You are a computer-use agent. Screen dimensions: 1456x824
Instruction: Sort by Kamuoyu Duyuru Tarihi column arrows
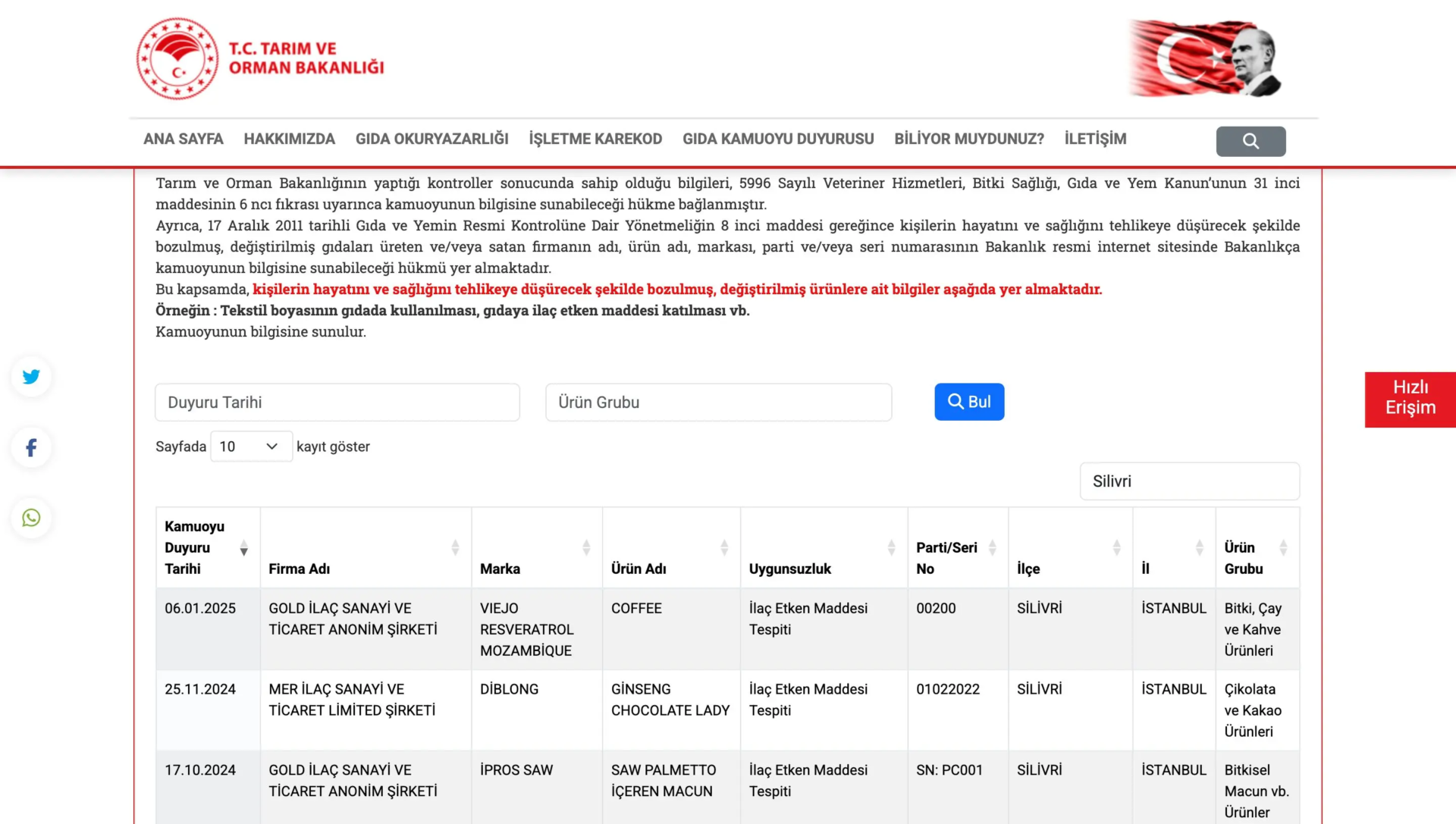(x=243, y=547)
